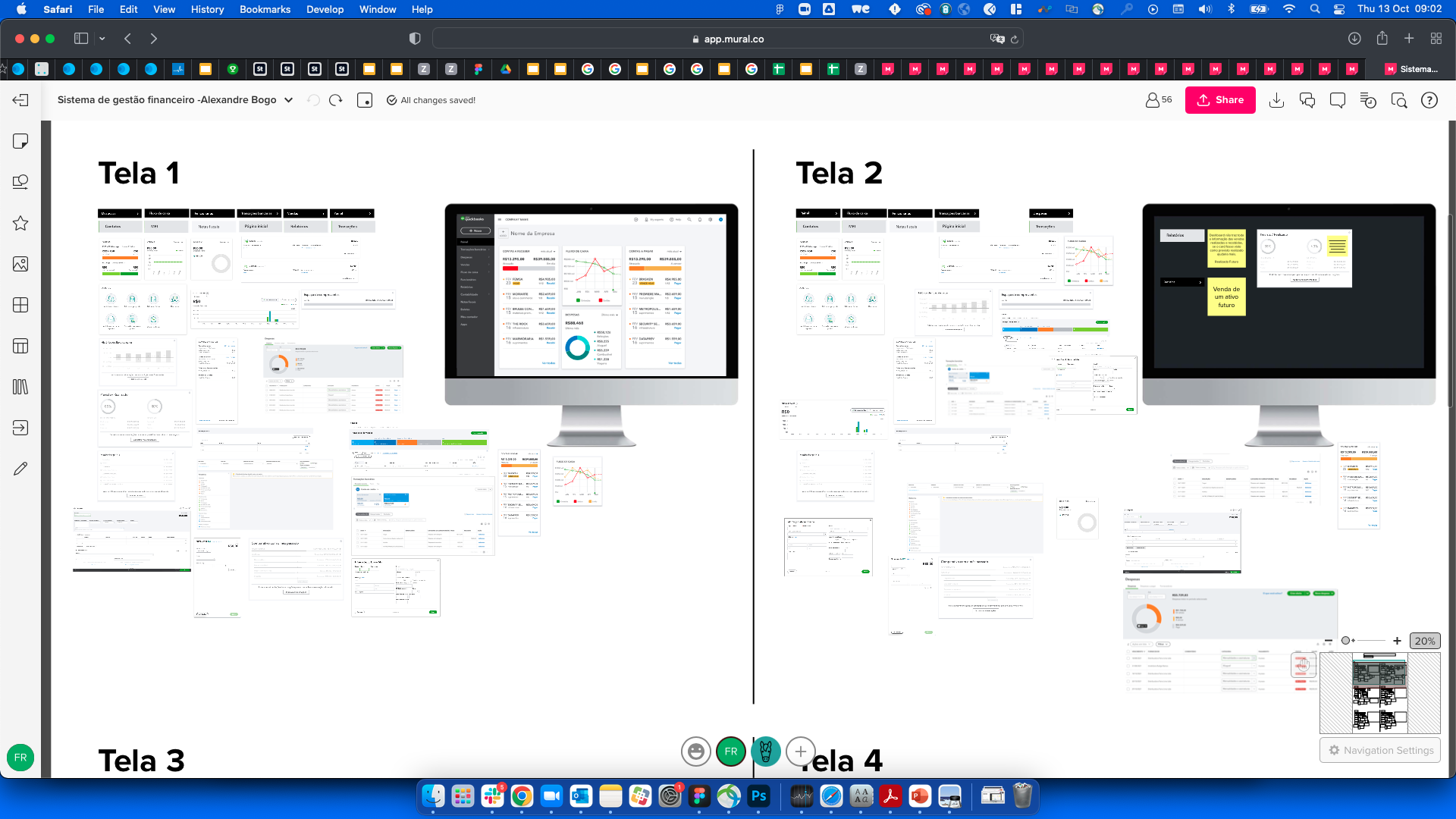Viewport: 1456px width, 819px height.
Task: Open the Safari View menu
Action: pos(164,9)
